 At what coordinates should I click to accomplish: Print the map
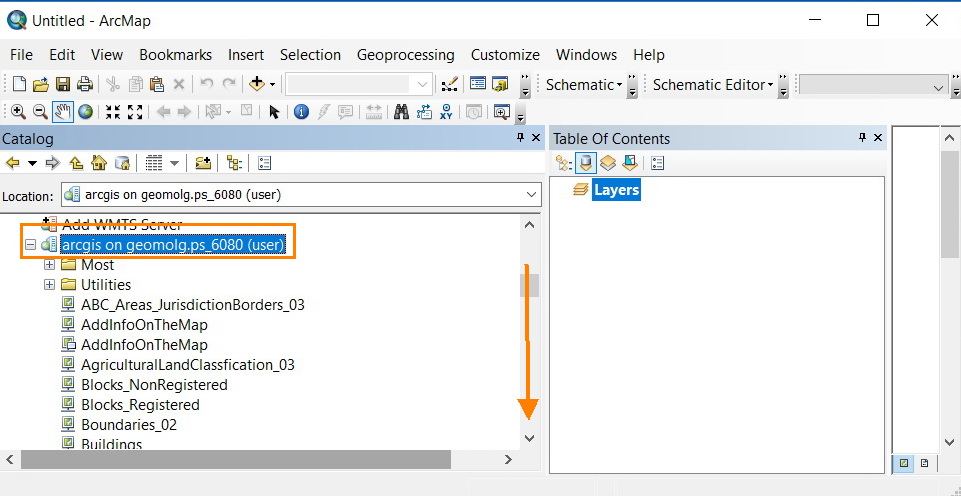click(x=85, y=84)
